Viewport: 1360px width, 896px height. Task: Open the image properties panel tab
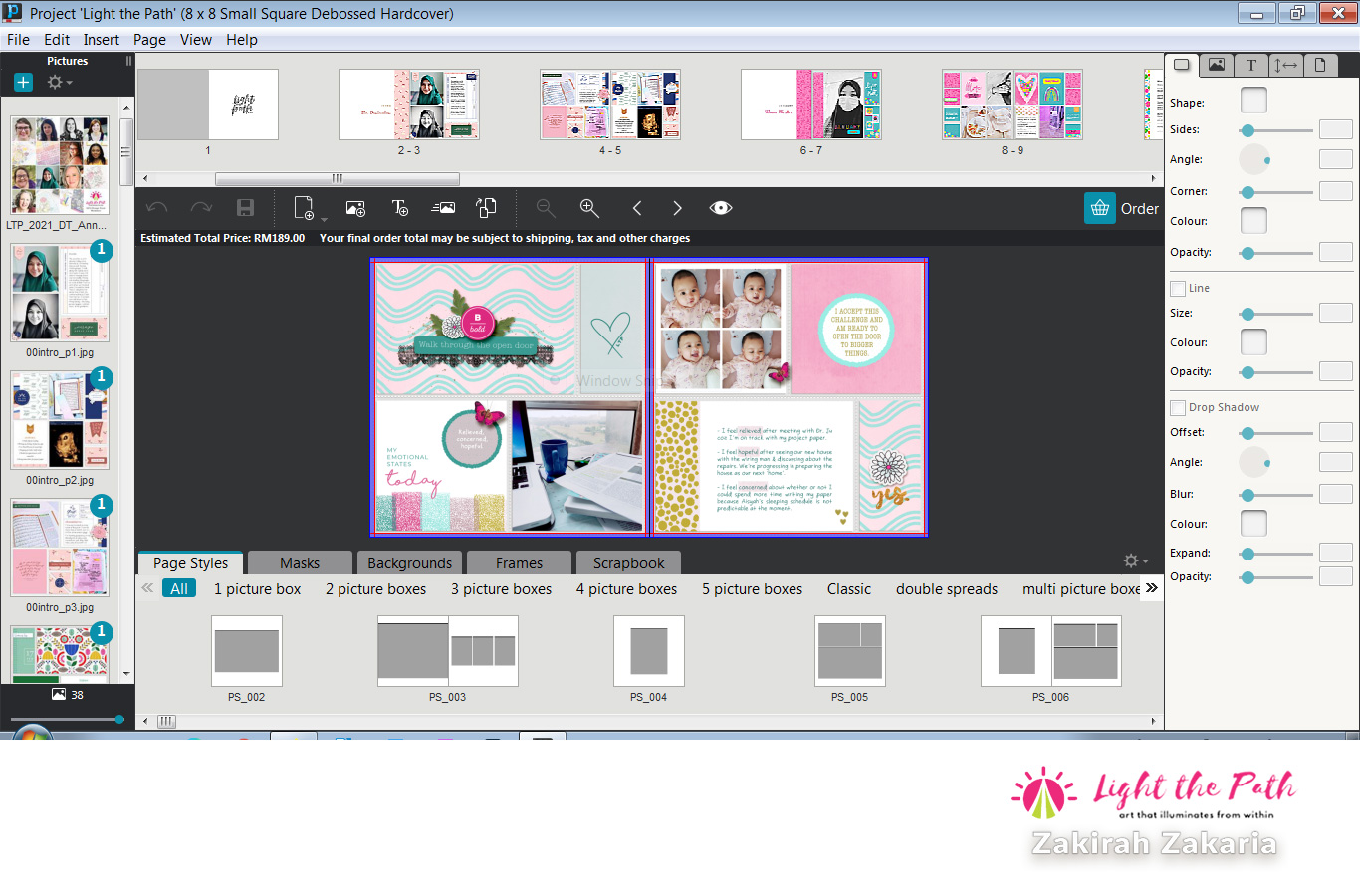[x=1216, y=65]
